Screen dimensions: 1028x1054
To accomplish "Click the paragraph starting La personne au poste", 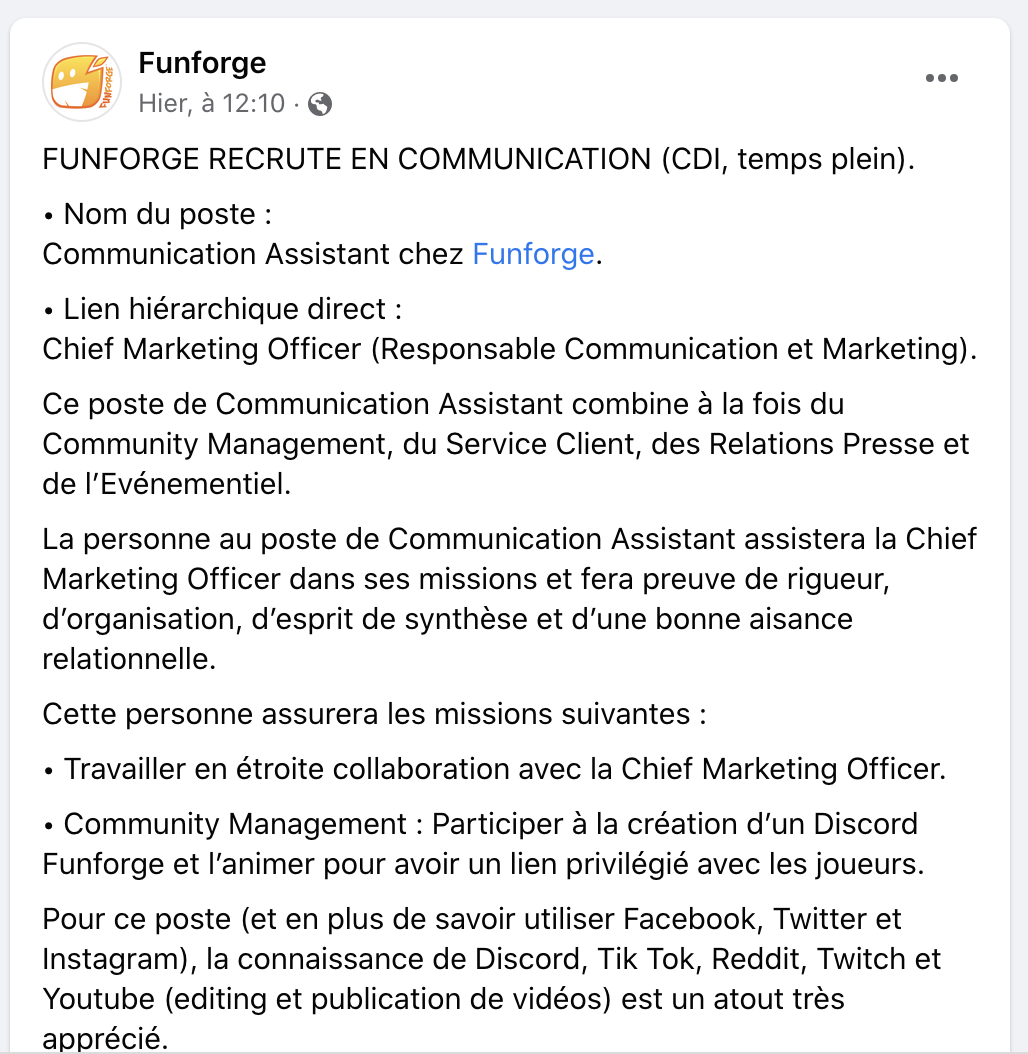I will [510, 599].
